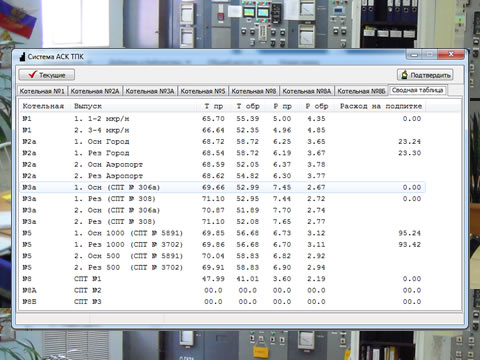480x360 pixels.
Task: Go to Котельная №5 tab
Action: coord(203,91)
